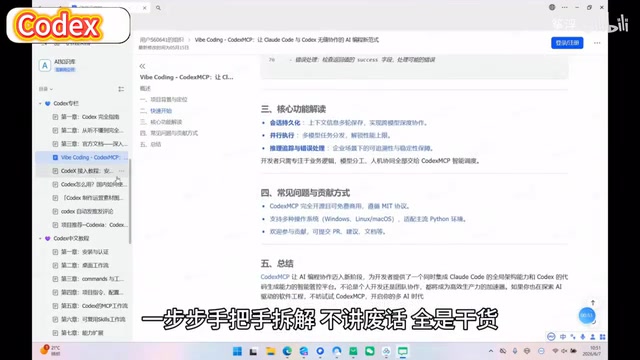The height and width of the screenshot is (360, 640).
Task: Click the sidebar vertical scrollbar
Action: pos(130,201)
